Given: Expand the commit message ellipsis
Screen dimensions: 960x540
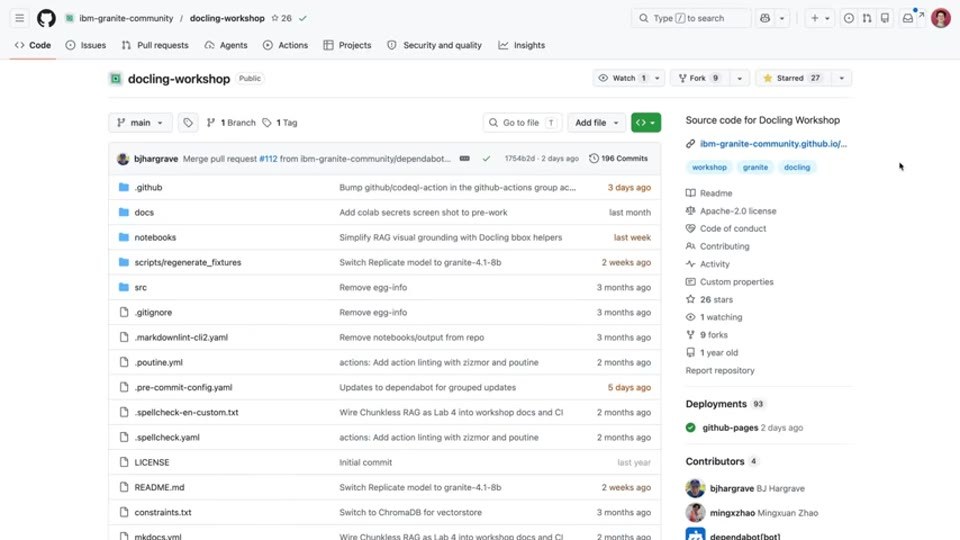Looking at the screenshot, I should point(465,159).
